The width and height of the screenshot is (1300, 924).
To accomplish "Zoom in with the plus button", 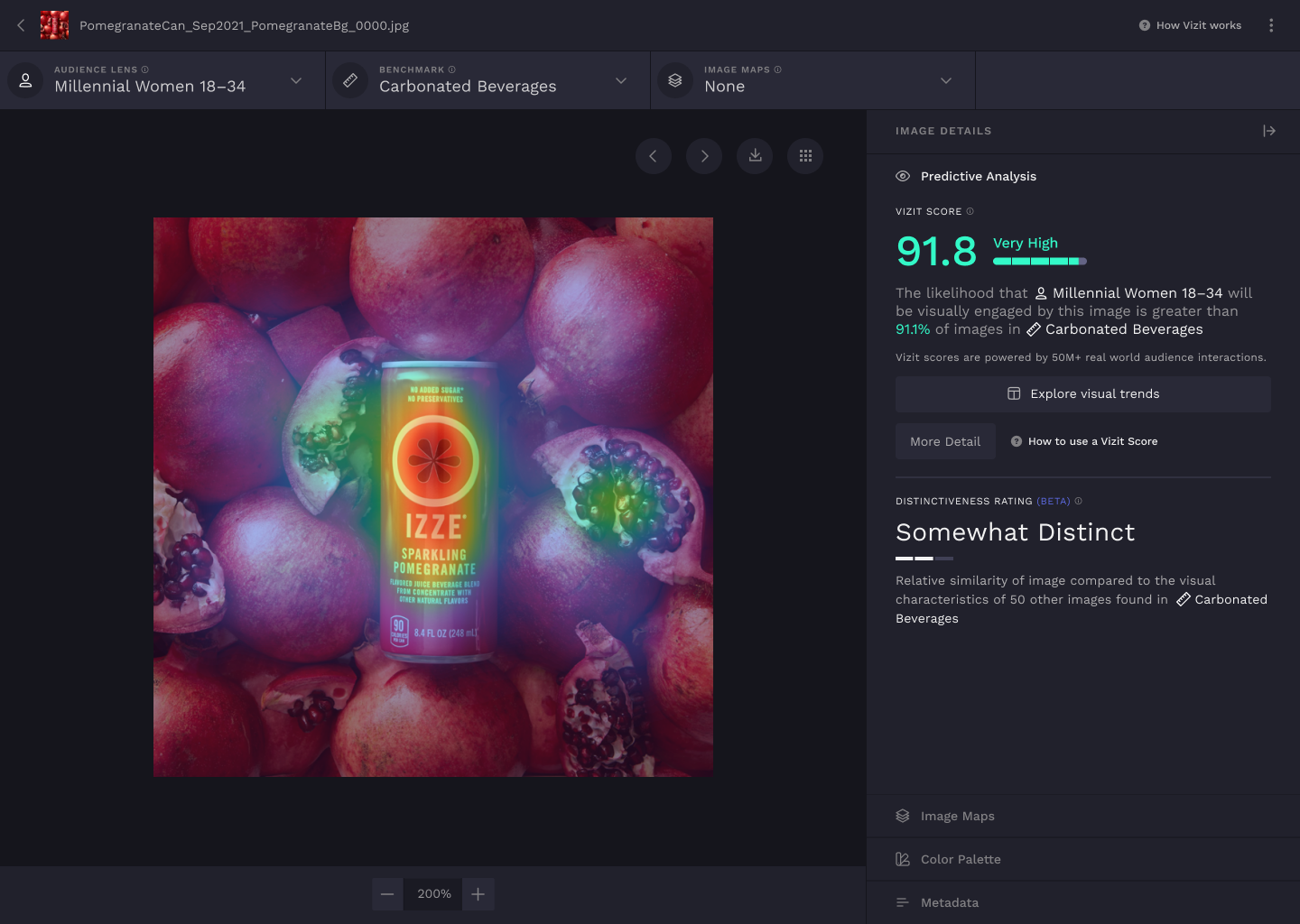I will pos(478,894).
